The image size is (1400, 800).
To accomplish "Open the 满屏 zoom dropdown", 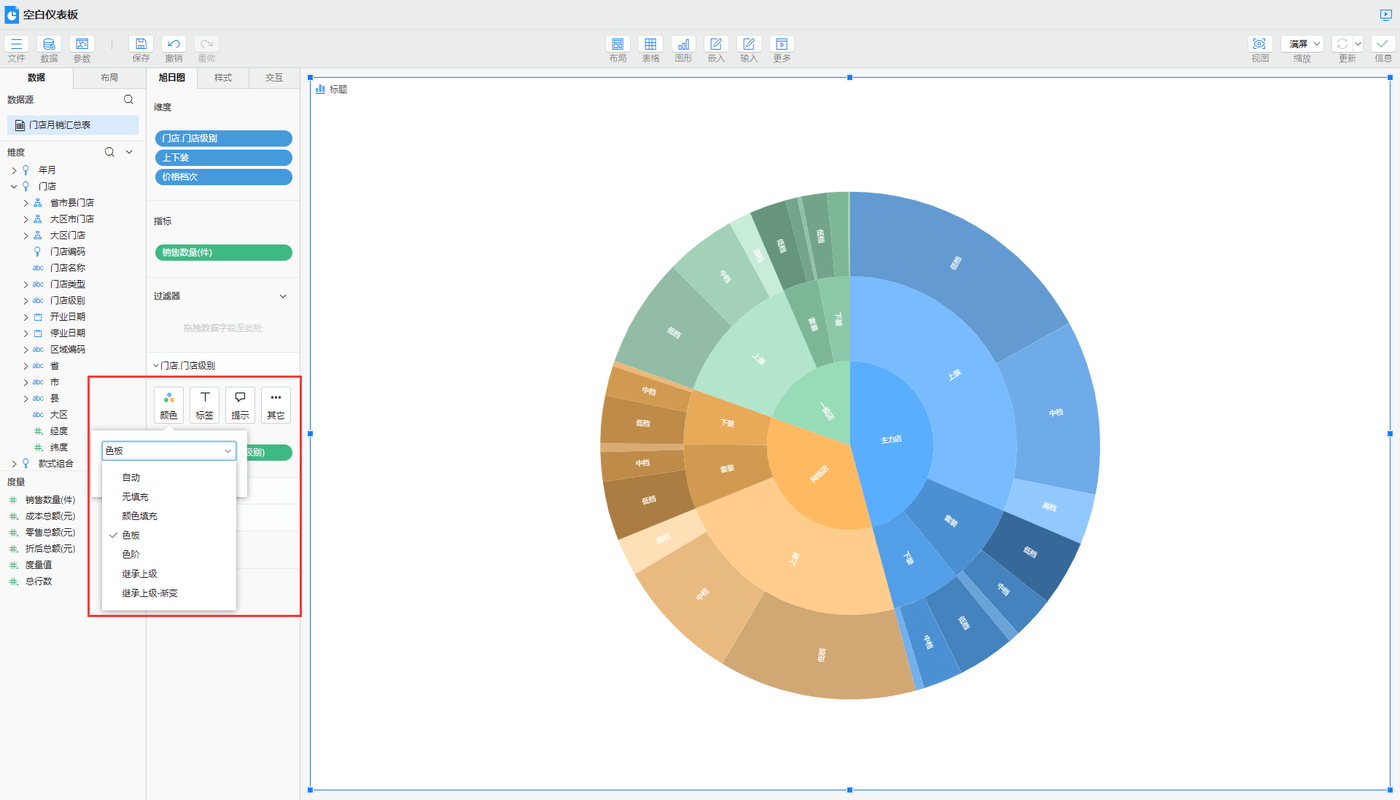I will coord(1303,44).
